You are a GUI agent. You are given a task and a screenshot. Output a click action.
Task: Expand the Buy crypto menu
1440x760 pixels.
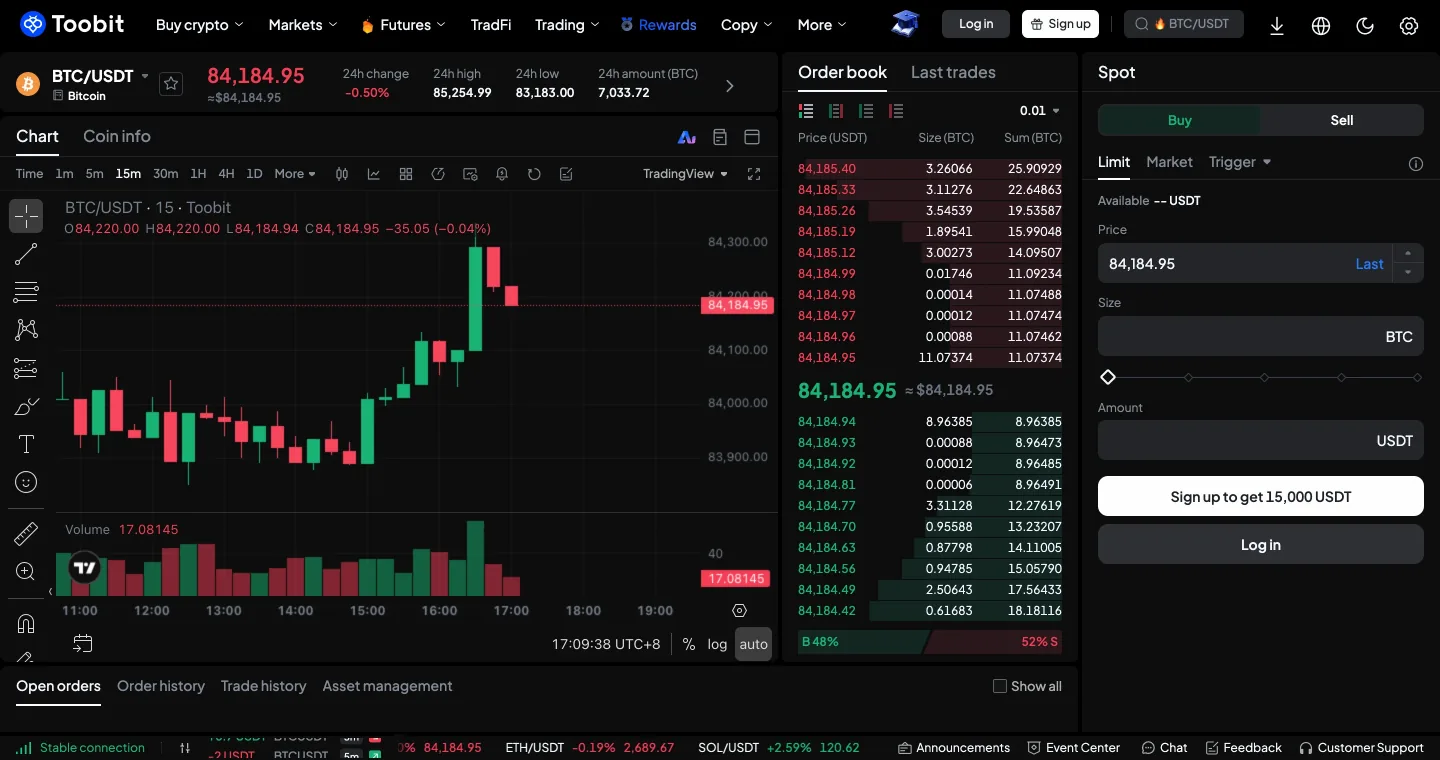[200, 25]
